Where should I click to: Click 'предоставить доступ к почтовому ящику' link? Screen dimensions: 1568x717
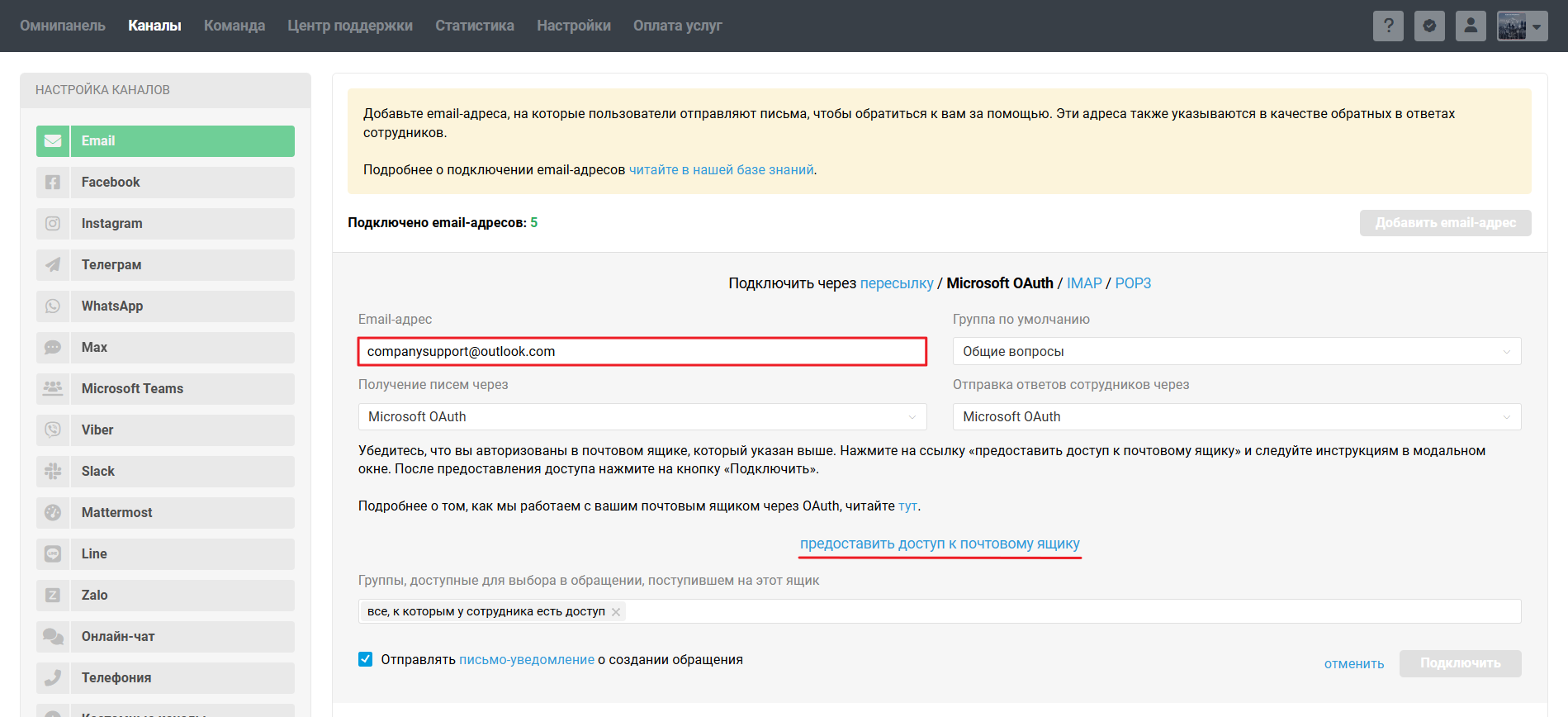click(940, 544)
